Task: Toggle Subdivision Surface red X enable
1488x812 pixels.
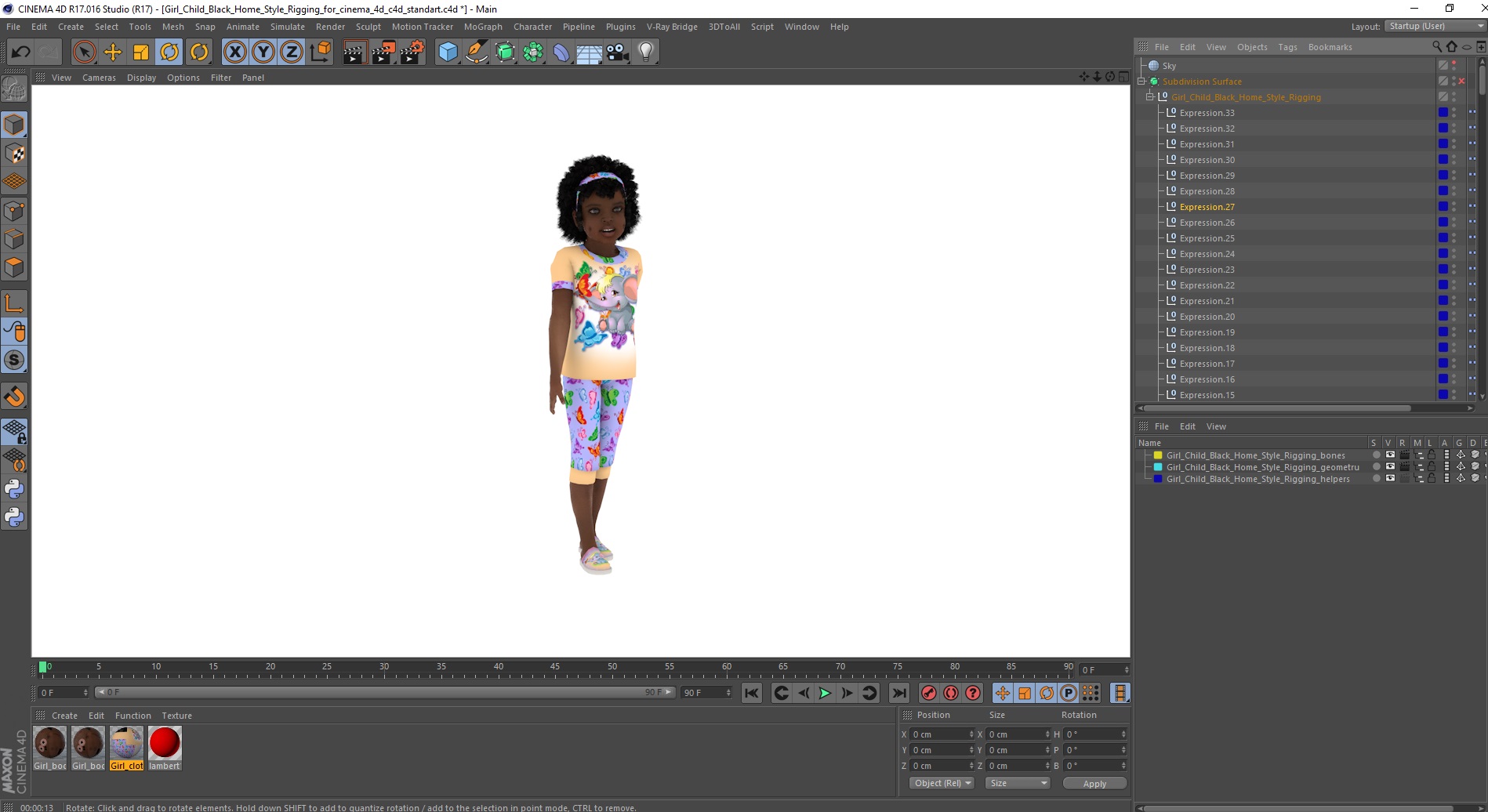Action: point(1462,82)
